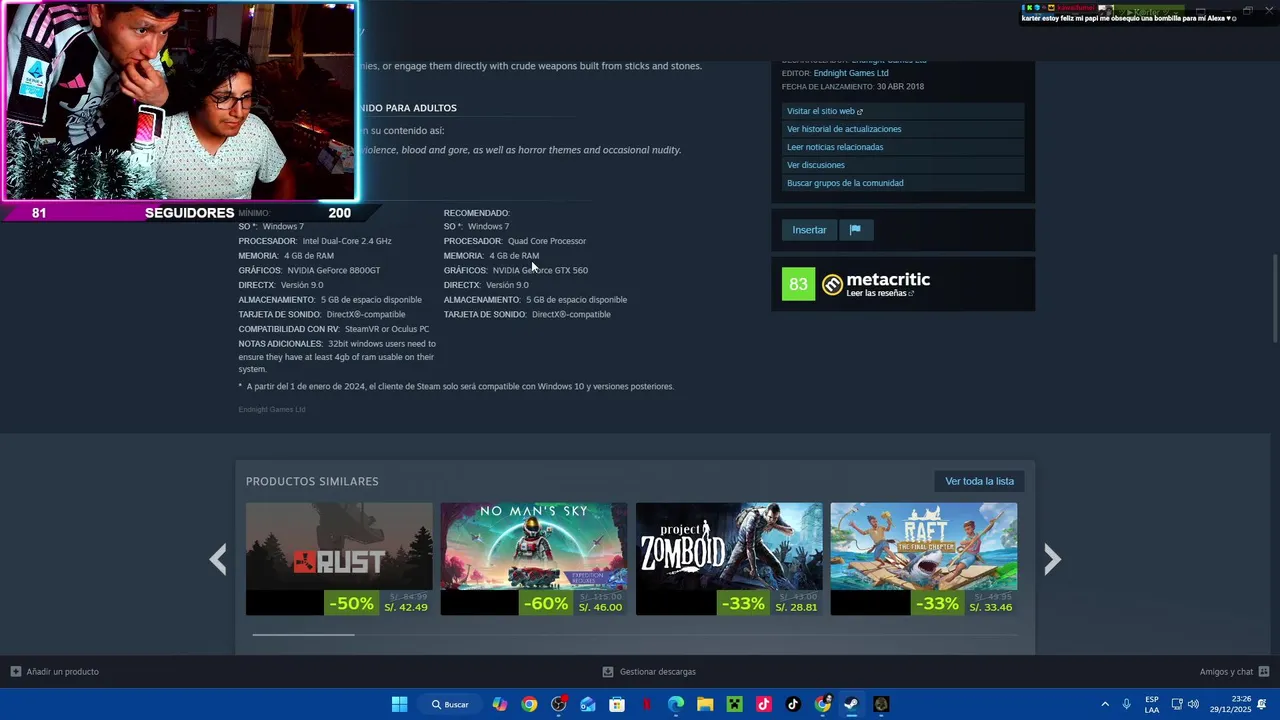Open the Rust game card
1280x720 pixels.
click(339, 559)
